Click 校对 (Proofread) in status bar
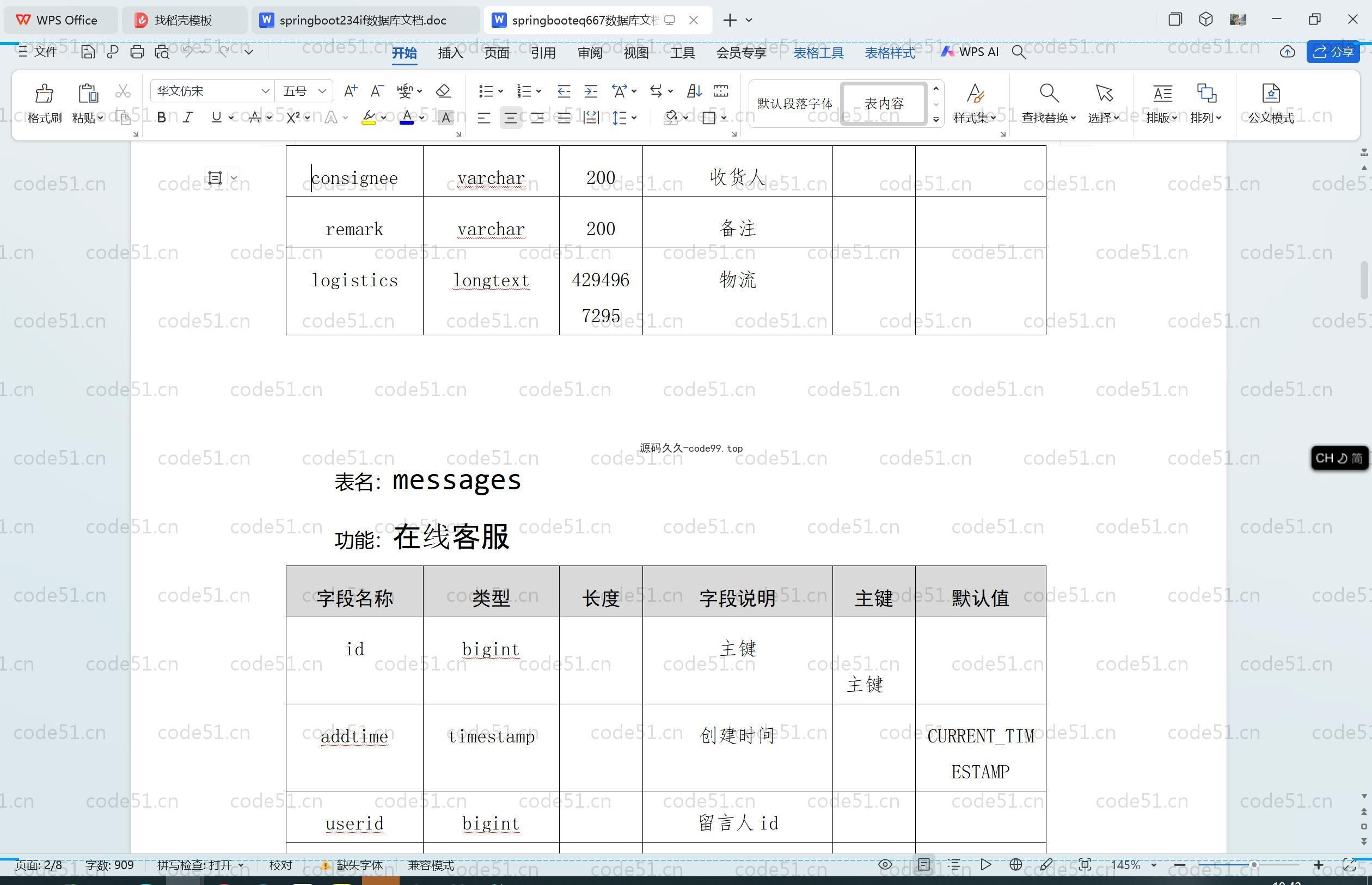This screenshot has height=885, width=1372. (280, 865)
